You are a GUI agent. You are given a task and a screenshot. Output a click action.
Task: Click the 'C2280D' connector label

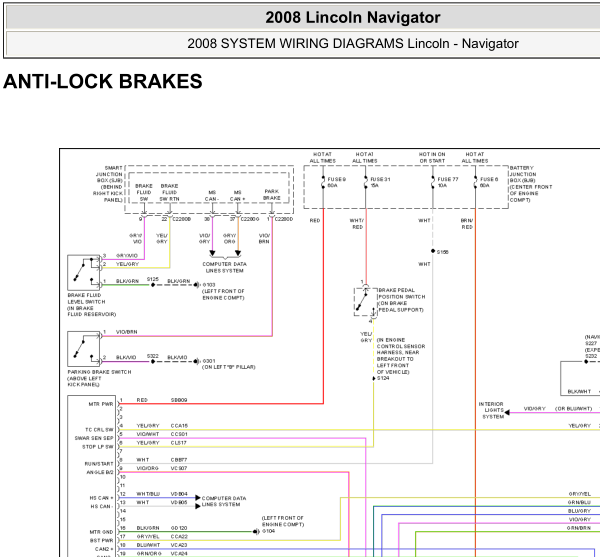tap(284, 219)
